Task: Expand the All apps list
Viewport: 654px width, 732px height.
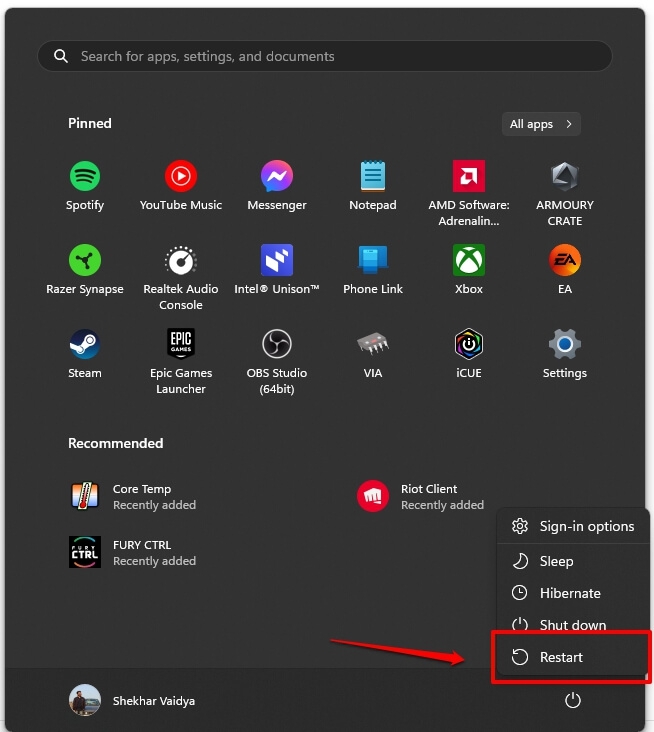Action: pyautogui.click(x=541, y=124)
